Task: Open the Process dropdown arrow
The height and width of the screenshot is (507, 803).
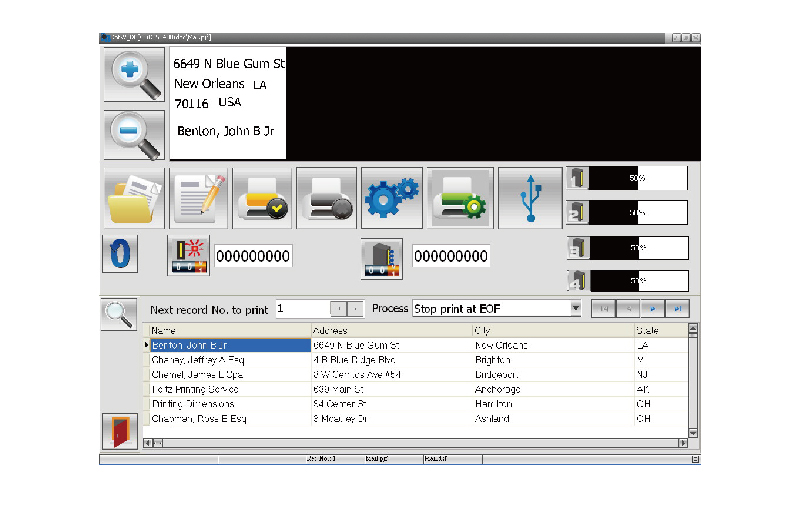Action: point(576,308)
